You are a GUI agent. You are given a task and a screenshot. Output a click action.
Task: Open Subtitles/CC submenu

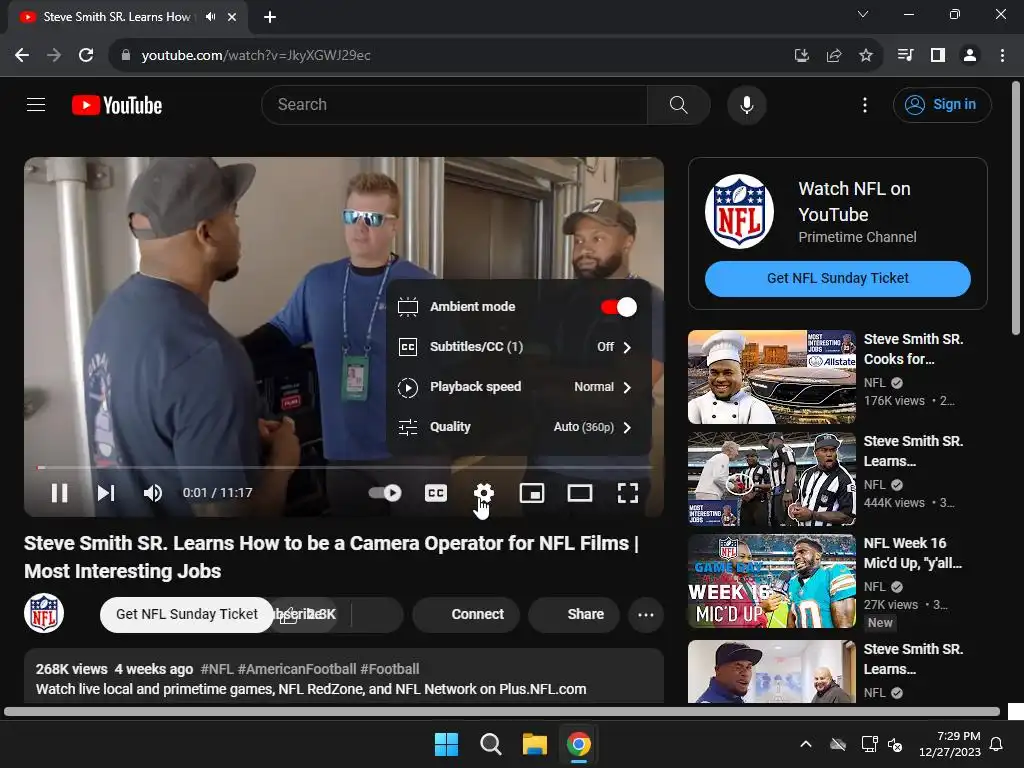[x=519, y=347]
